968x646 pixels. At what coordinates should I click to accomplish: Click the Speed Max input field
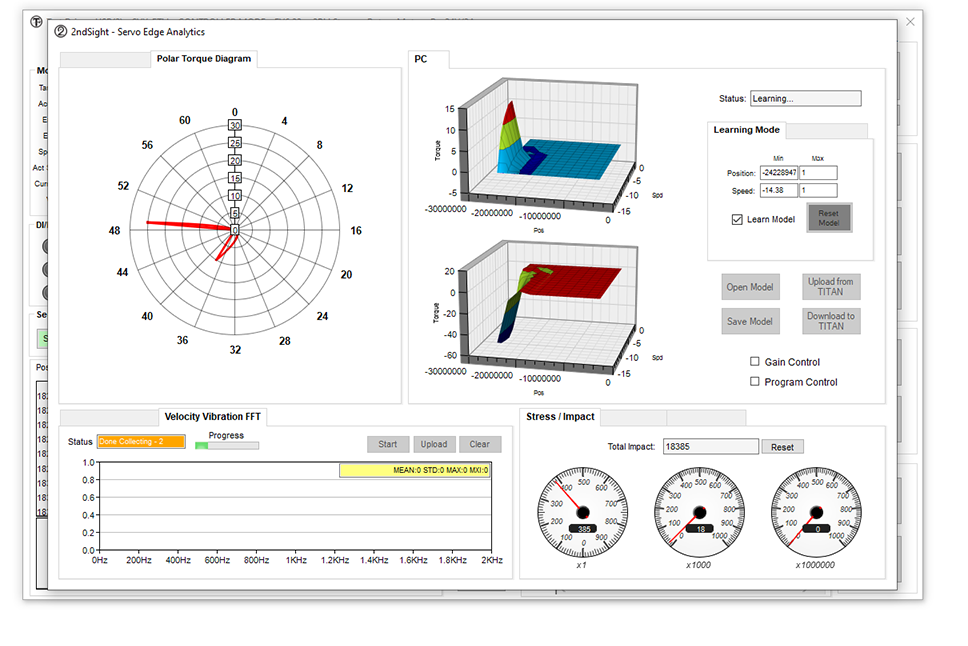pyautogui.click(x=817, y=190)
